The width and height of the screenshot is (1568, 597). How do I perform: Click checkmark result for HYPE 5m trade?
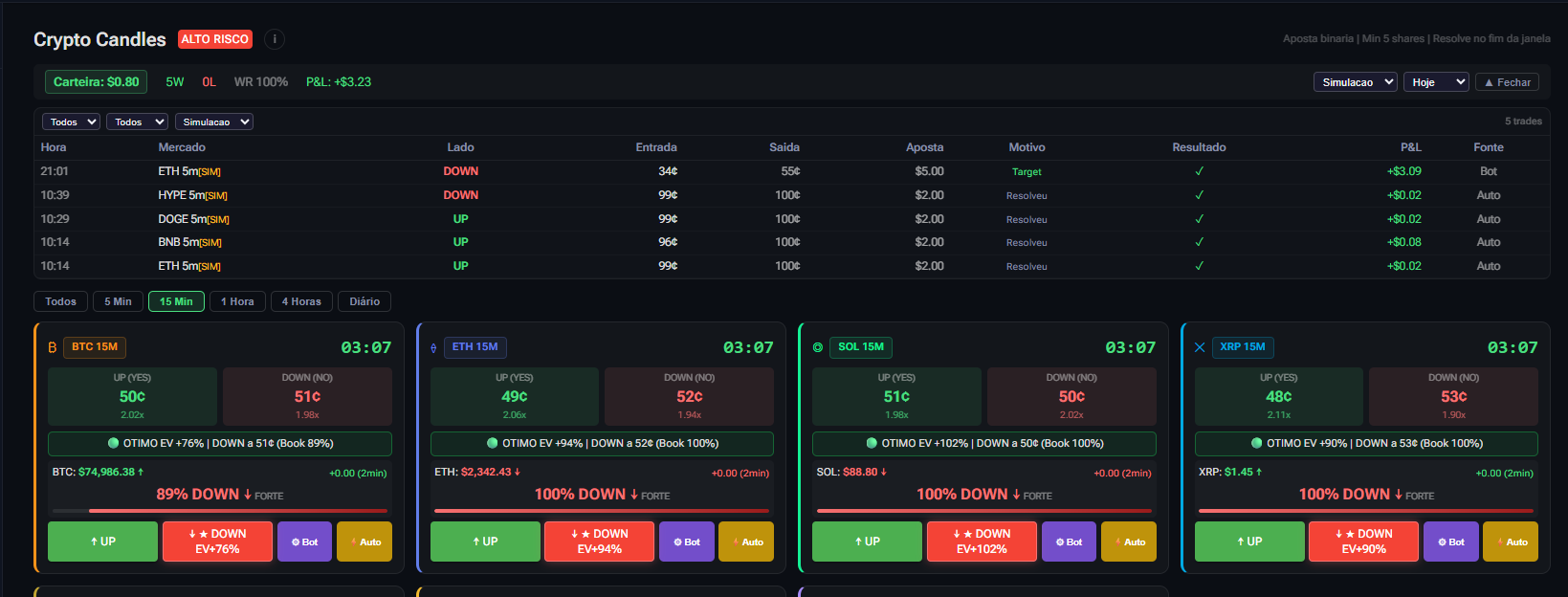click(1199, 195)
